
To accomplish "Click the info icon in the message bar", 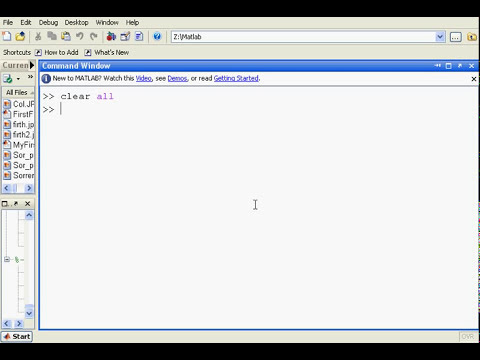I will pyautogui.click(x=46, y=78).
